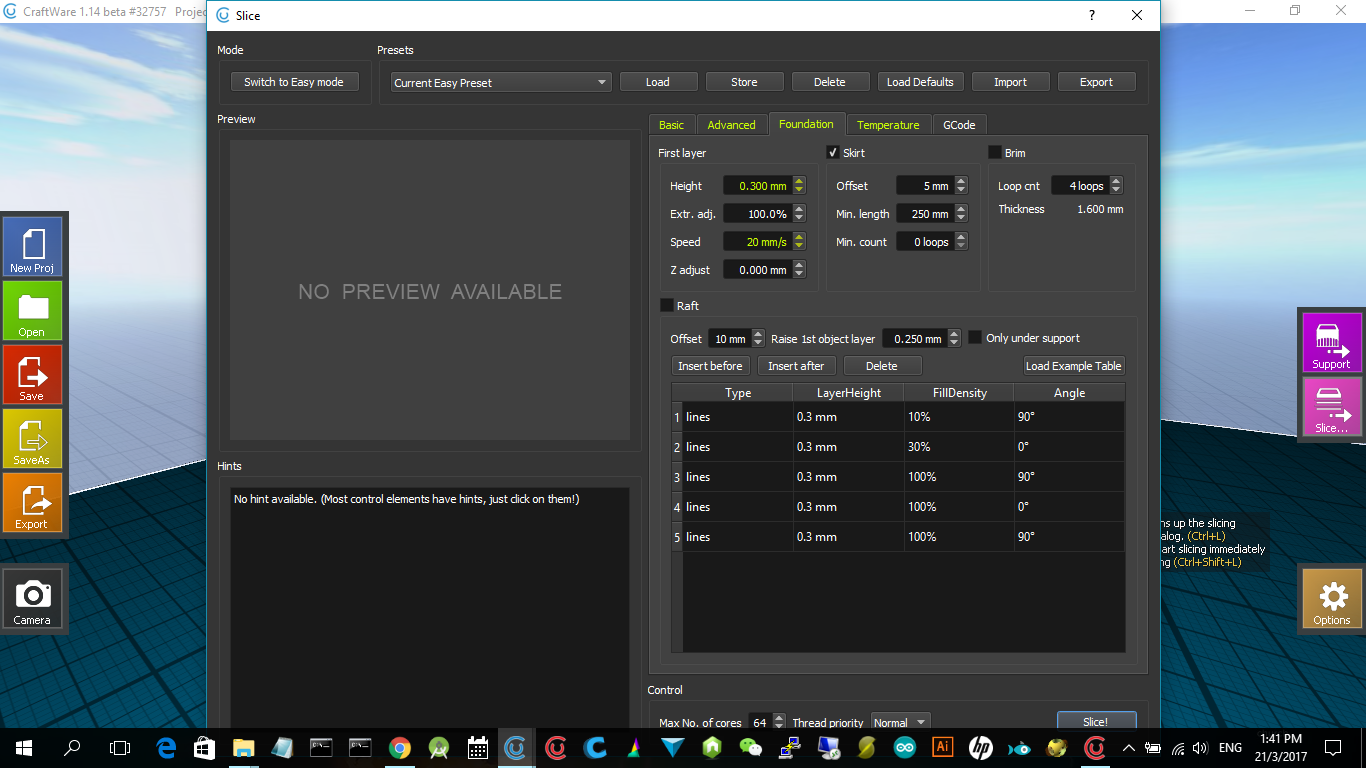Screen dimensions: 1366x768
Task: Click Load Example Table button
Action: pyautogui.click(x=1074, y=366)
